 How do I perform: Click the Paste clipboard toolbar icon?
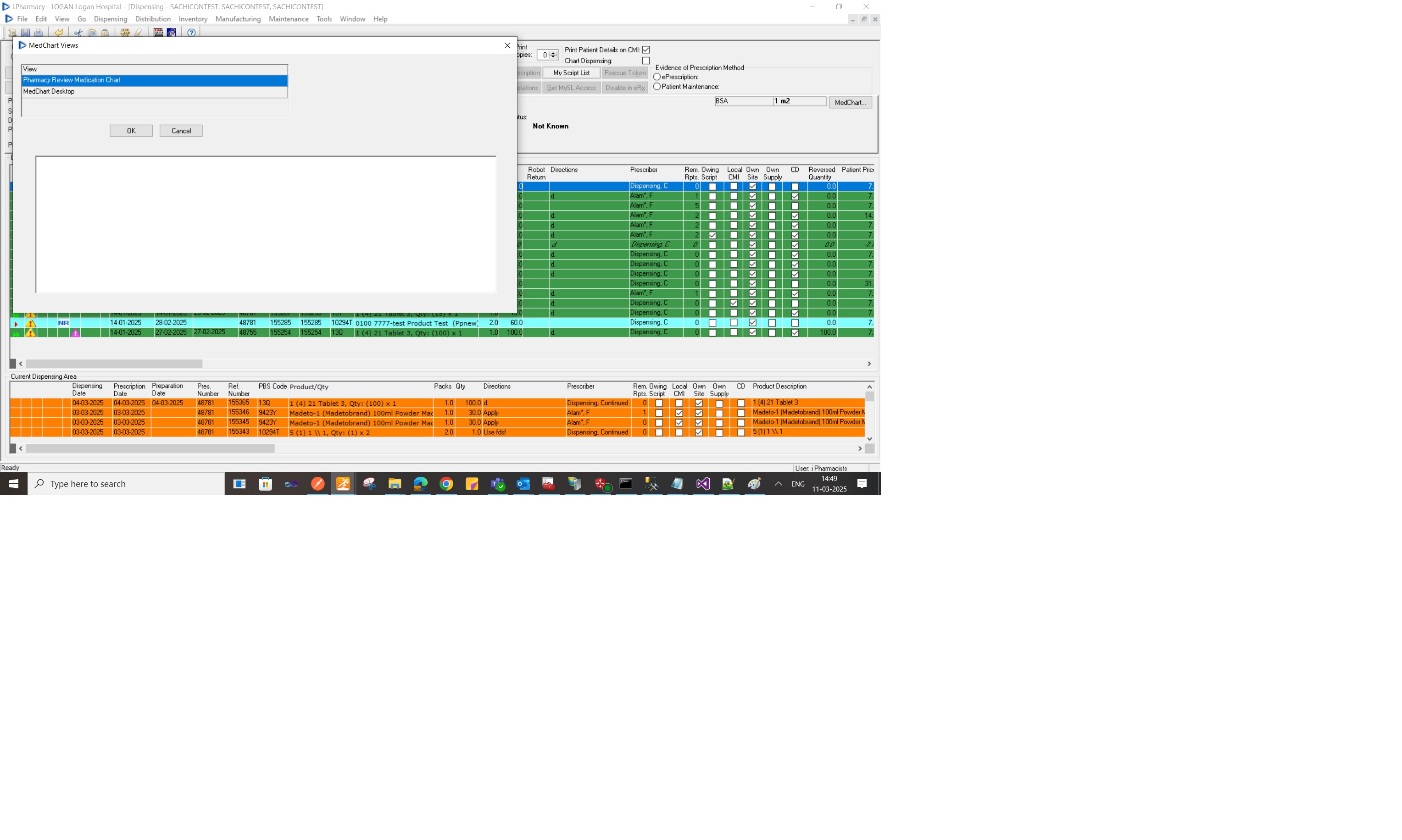pyautogui.click(x=106, y=33)
